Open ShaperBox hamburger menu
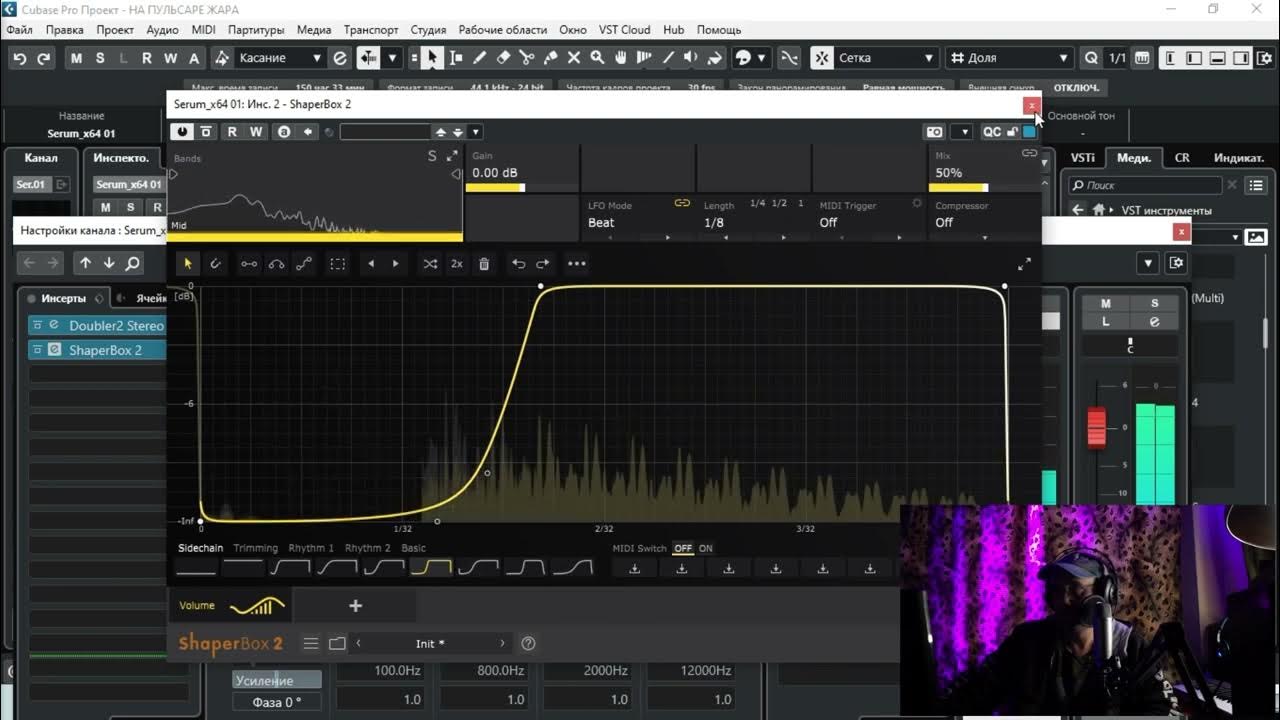 pyautogui.click(x=311, y=643)
